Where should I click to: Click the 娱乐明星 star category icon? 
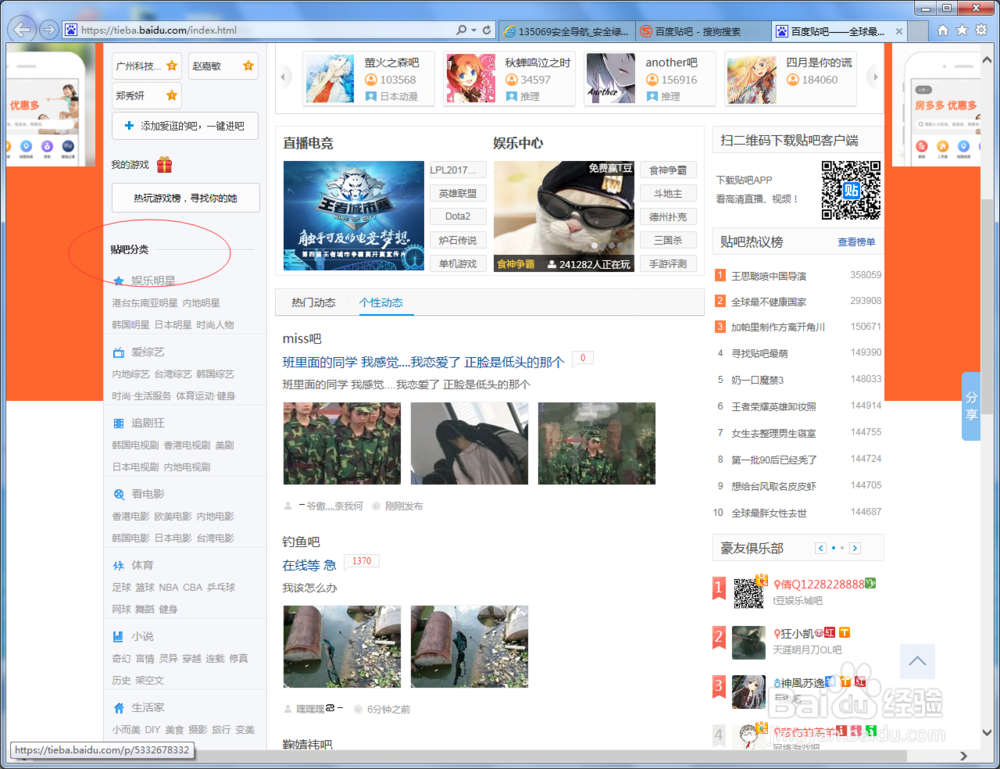(x=119, y=281)
